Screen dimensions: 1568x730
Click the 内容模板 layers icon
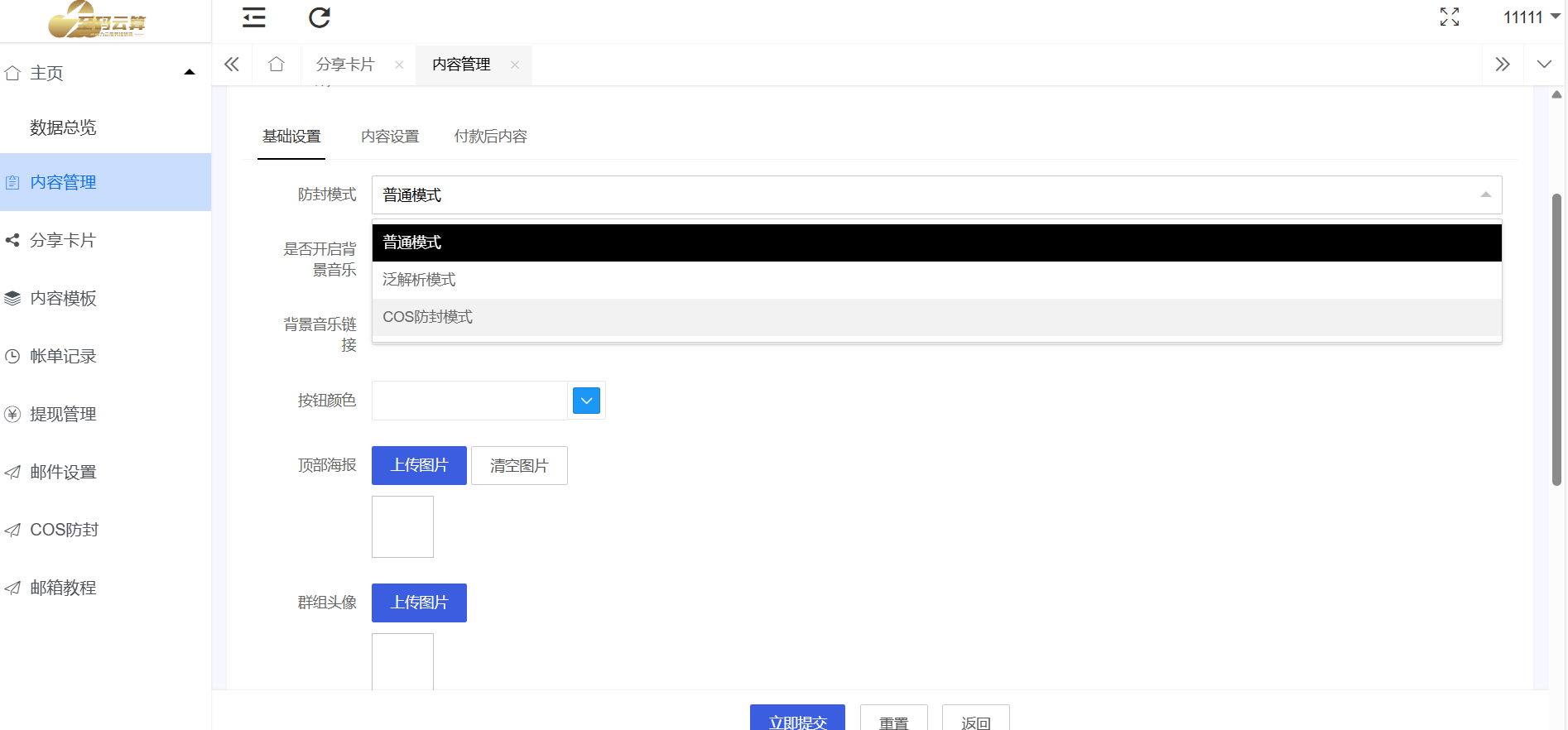(x=12, y=298)
